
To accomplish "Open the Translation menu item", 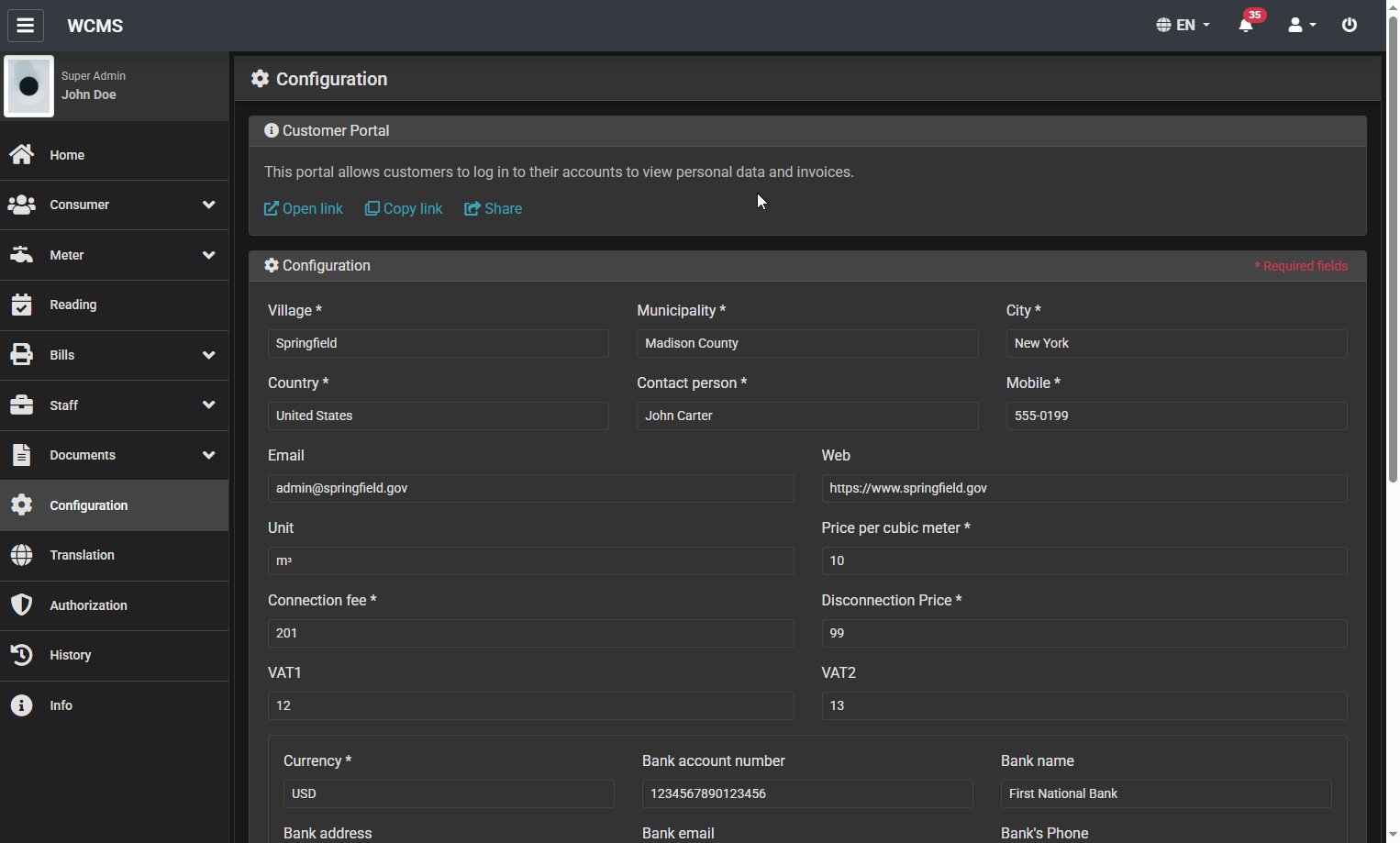I will [114, 555].
